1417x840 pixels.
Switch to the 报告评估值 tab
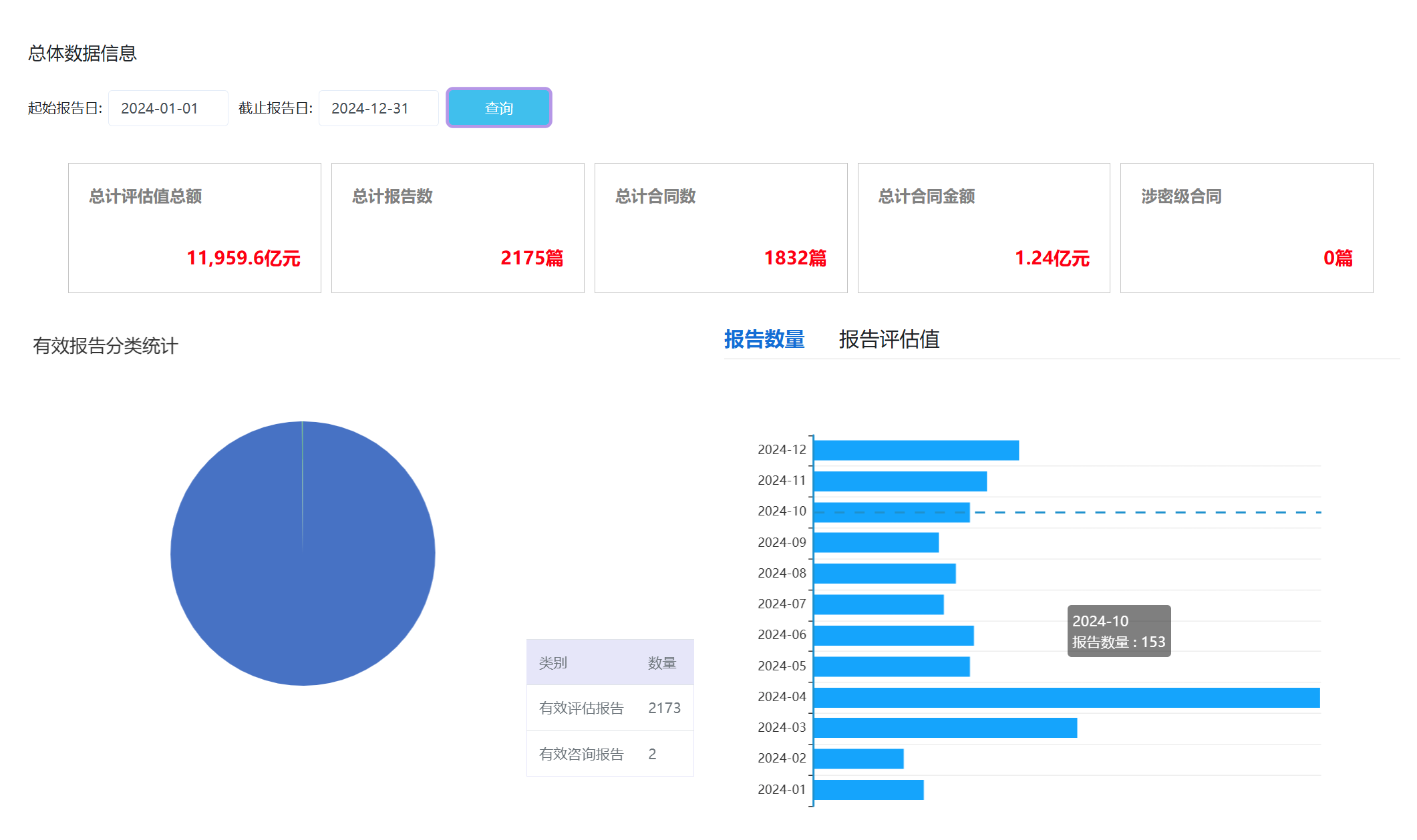click(889, 339)
